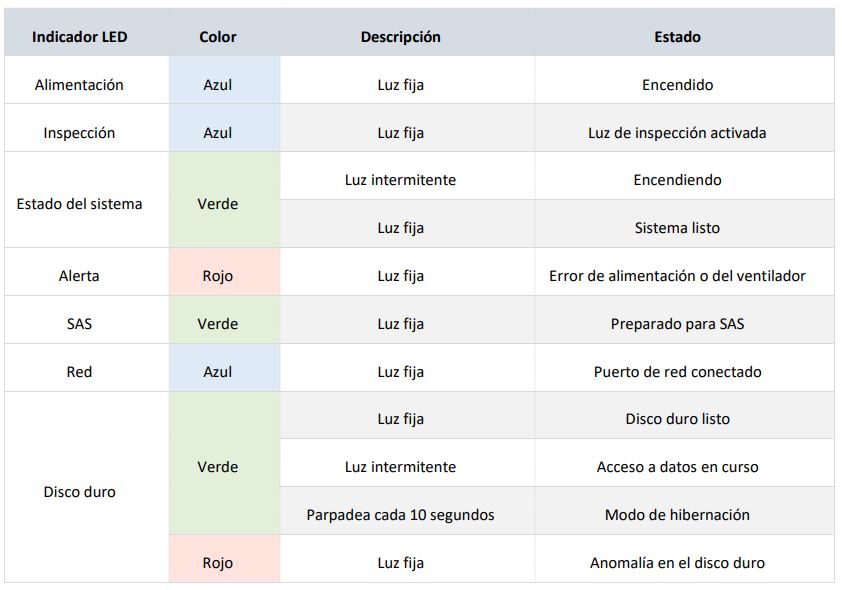842x590 pixels.
Task: Select the "Anomalía en el disco duro" cell
Action: pyautogui.click(x=677, y=563)
